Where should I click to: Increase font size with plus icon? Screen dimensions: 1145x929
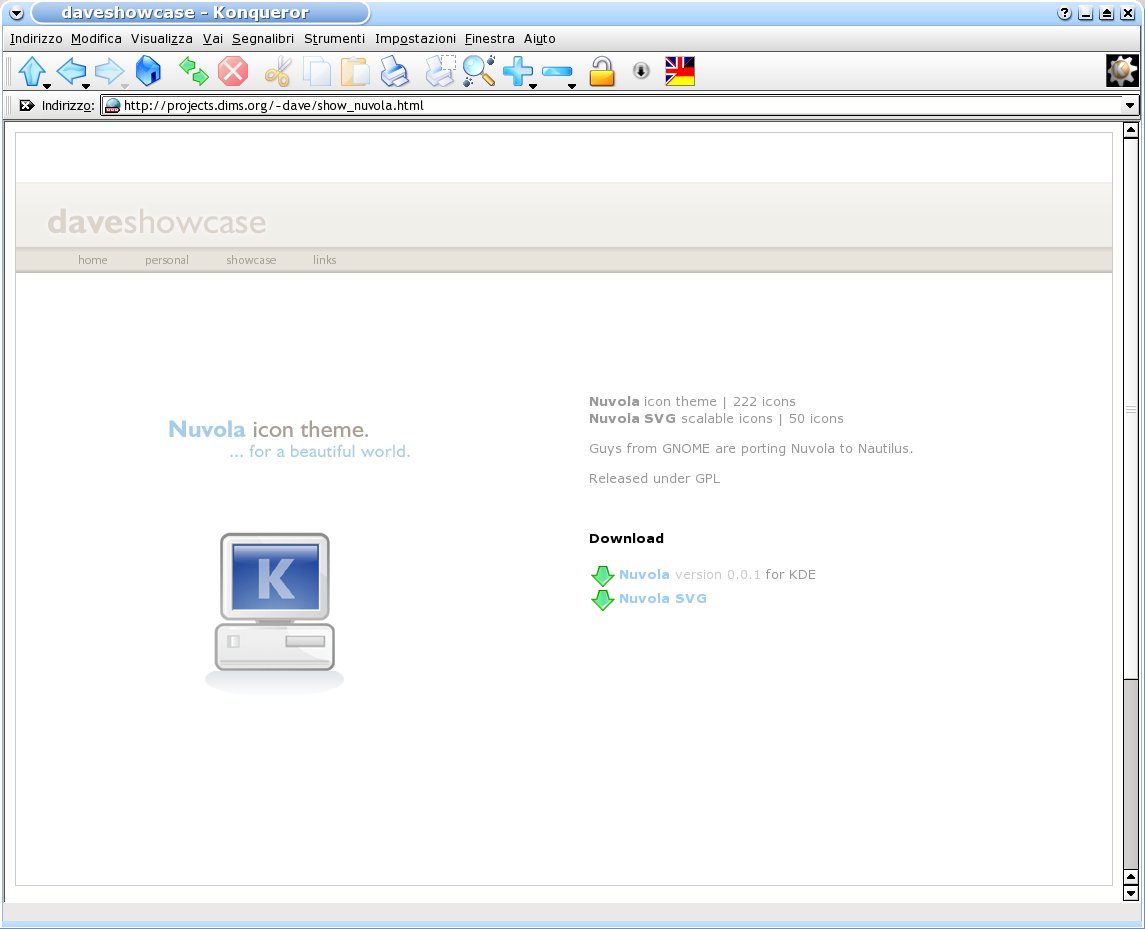coord(517,71)
